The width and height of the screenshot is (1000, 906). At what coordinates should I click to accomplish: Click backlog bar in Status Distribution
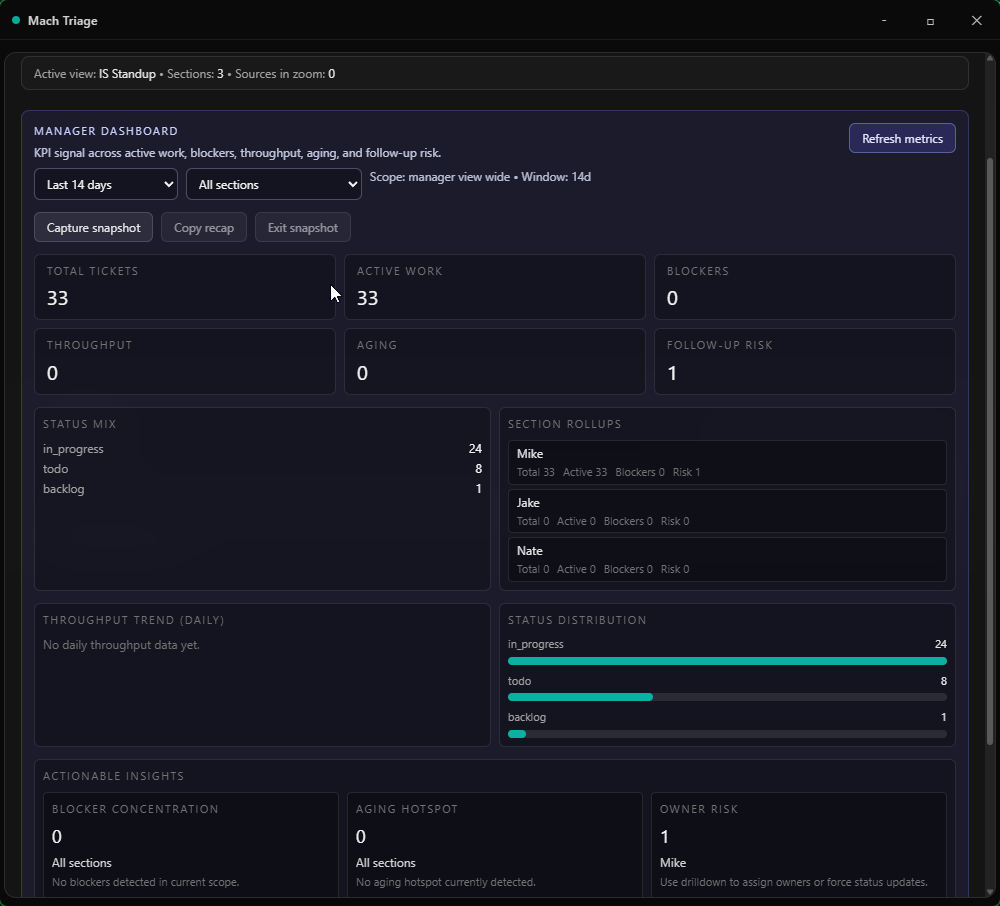tap(727, 734)
